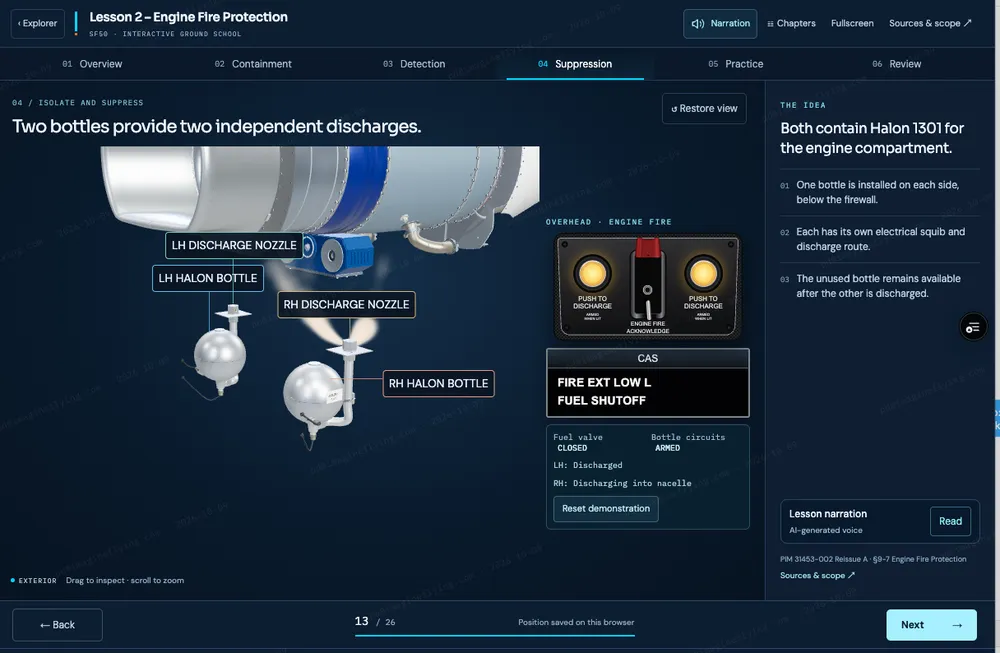
Task: Click Restore view button
Action: pyautogui.click(x=704, y=108)
